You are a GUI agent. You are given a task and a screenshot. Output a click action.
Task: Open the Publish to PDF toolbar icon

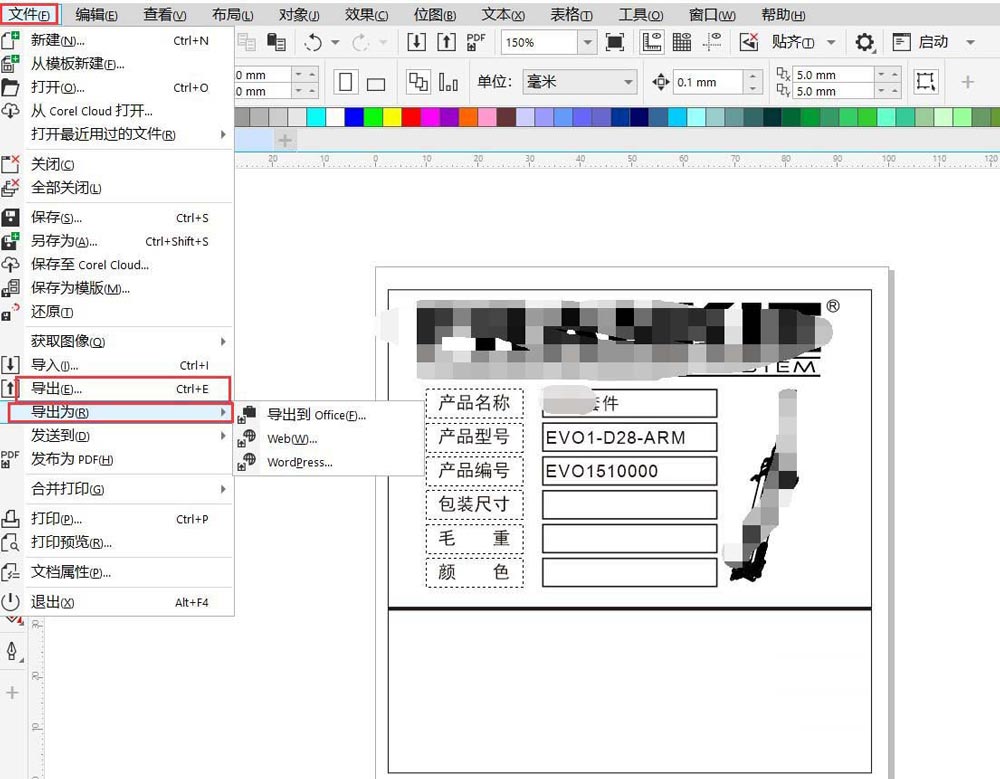pos(475,42)
